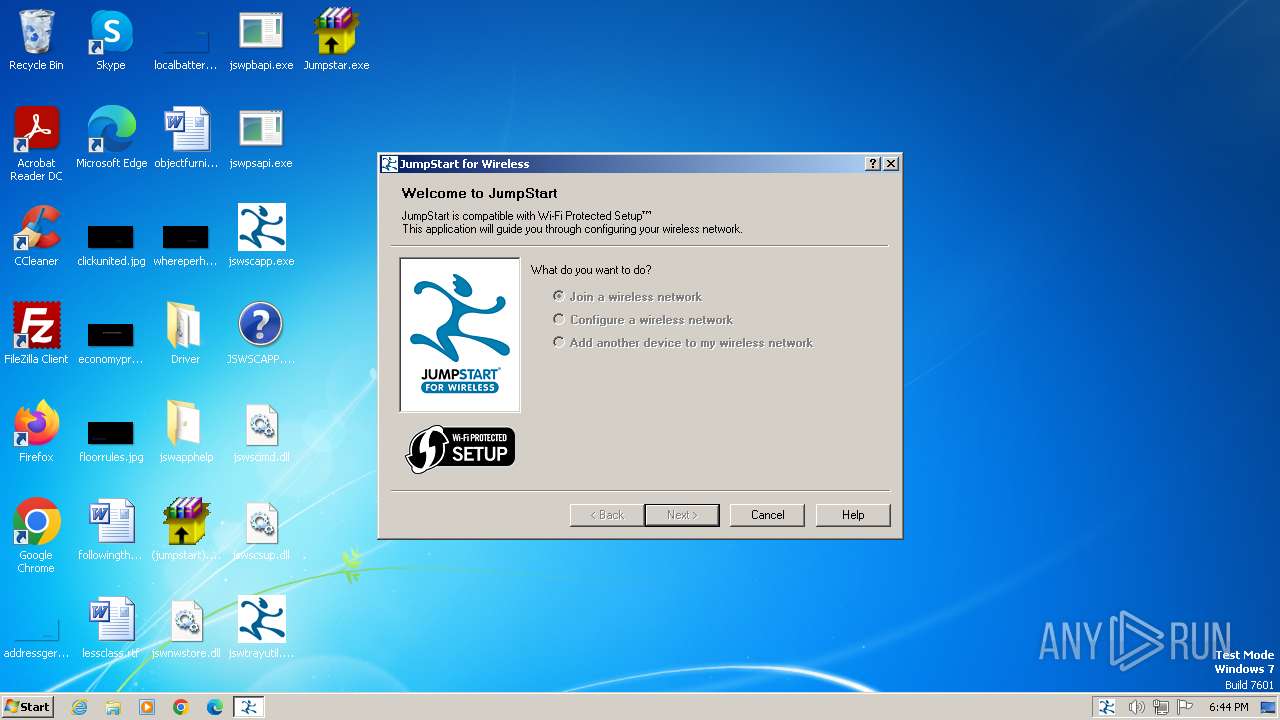Image resolution: width=1280 pixels, height=720 pixels.
Task: Open FileZilla Client shortcut
Action: point(36,334)
